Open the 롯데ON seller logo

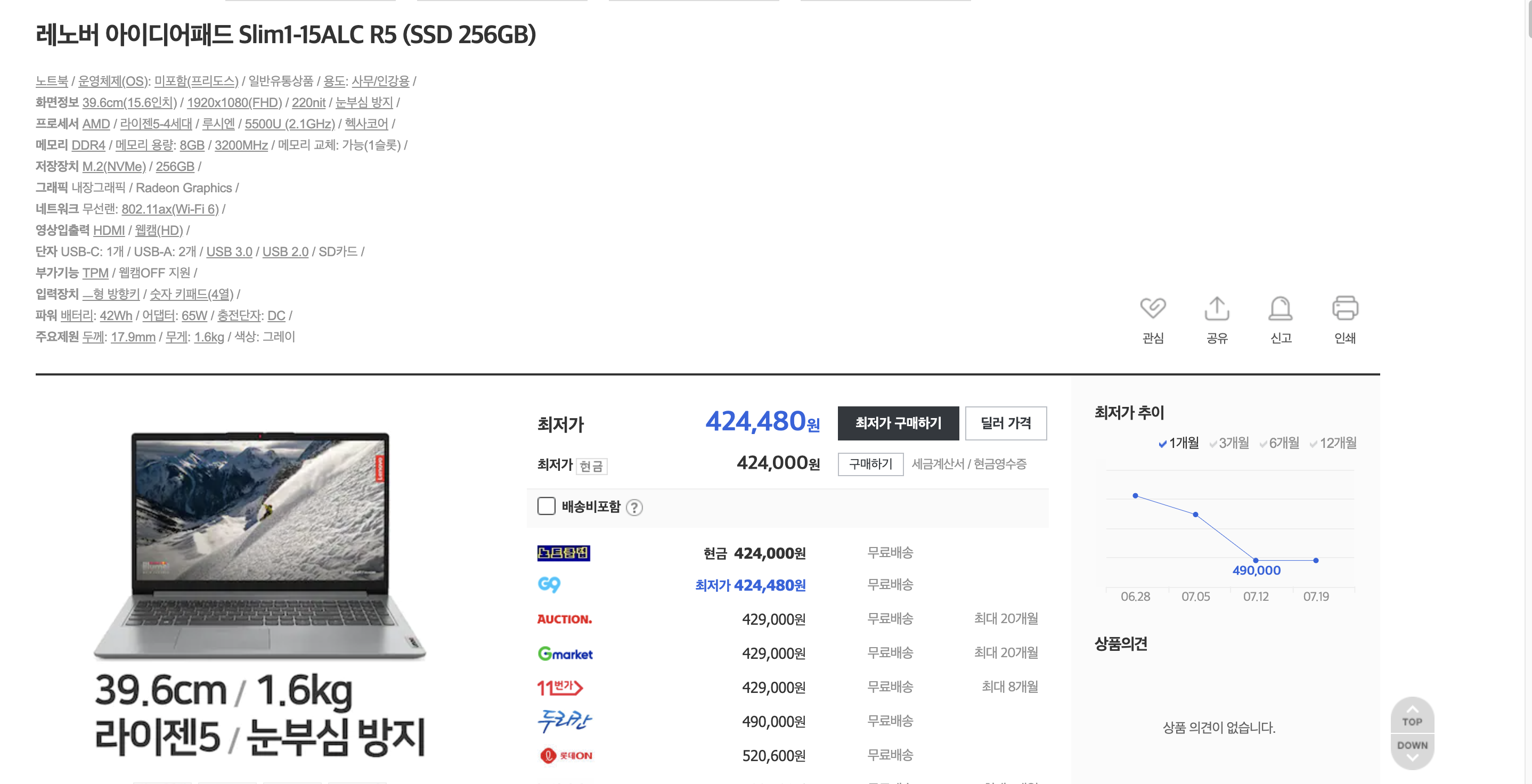pyautogui.click(x=566, y=755)
